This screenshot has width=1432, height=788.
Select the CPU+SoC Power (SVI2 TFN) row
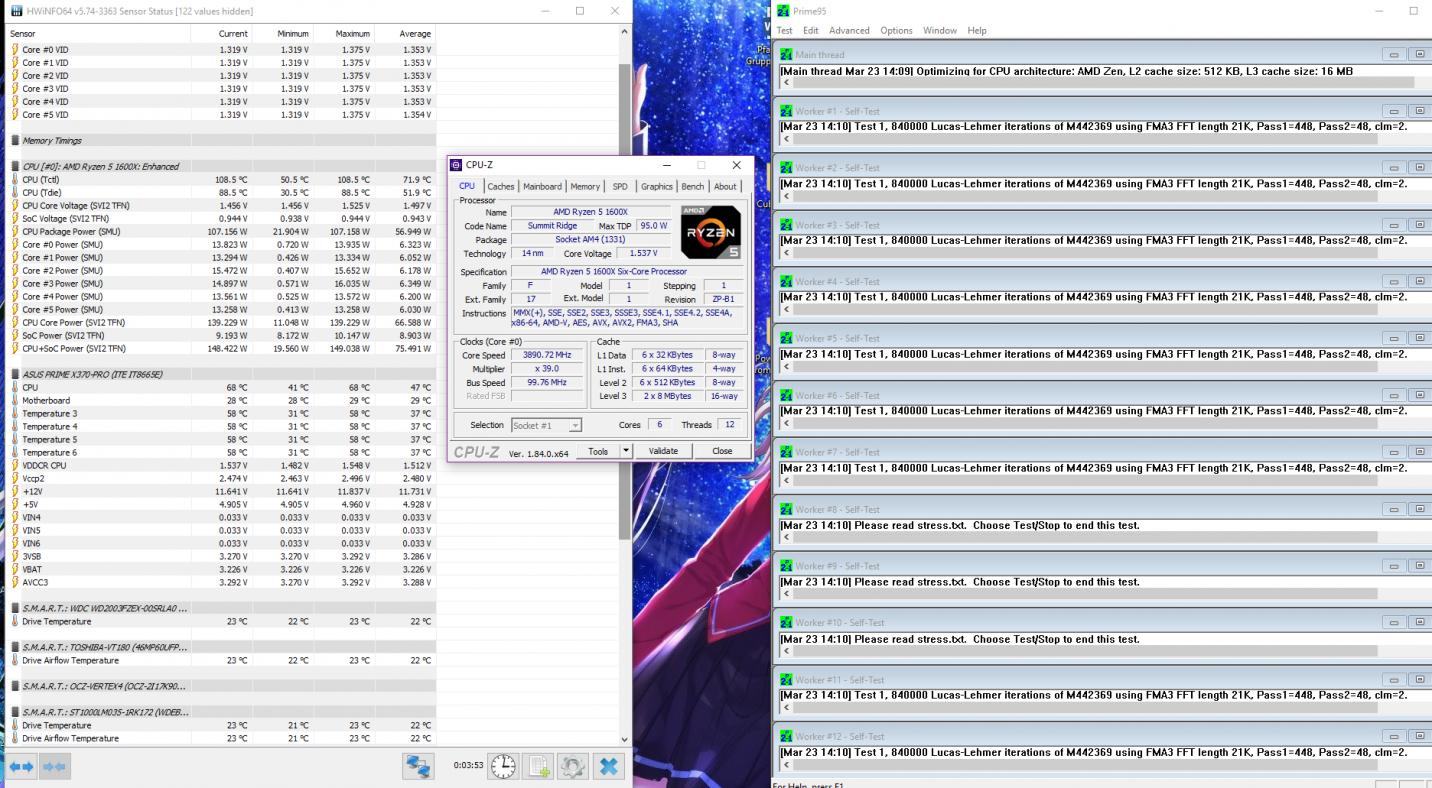point(221,349)
